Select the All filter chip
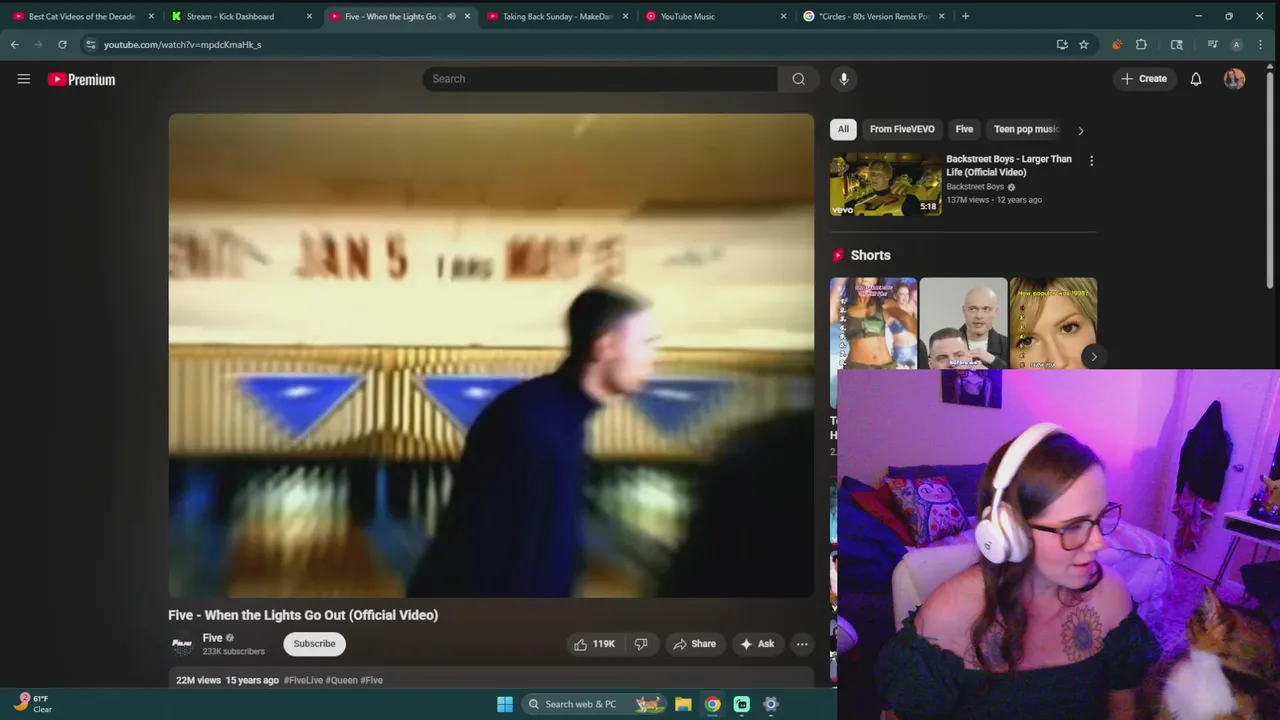Image resolution: width=1280 pixels, height=720 pixels. pyautogui.click(x=843, y=129)
